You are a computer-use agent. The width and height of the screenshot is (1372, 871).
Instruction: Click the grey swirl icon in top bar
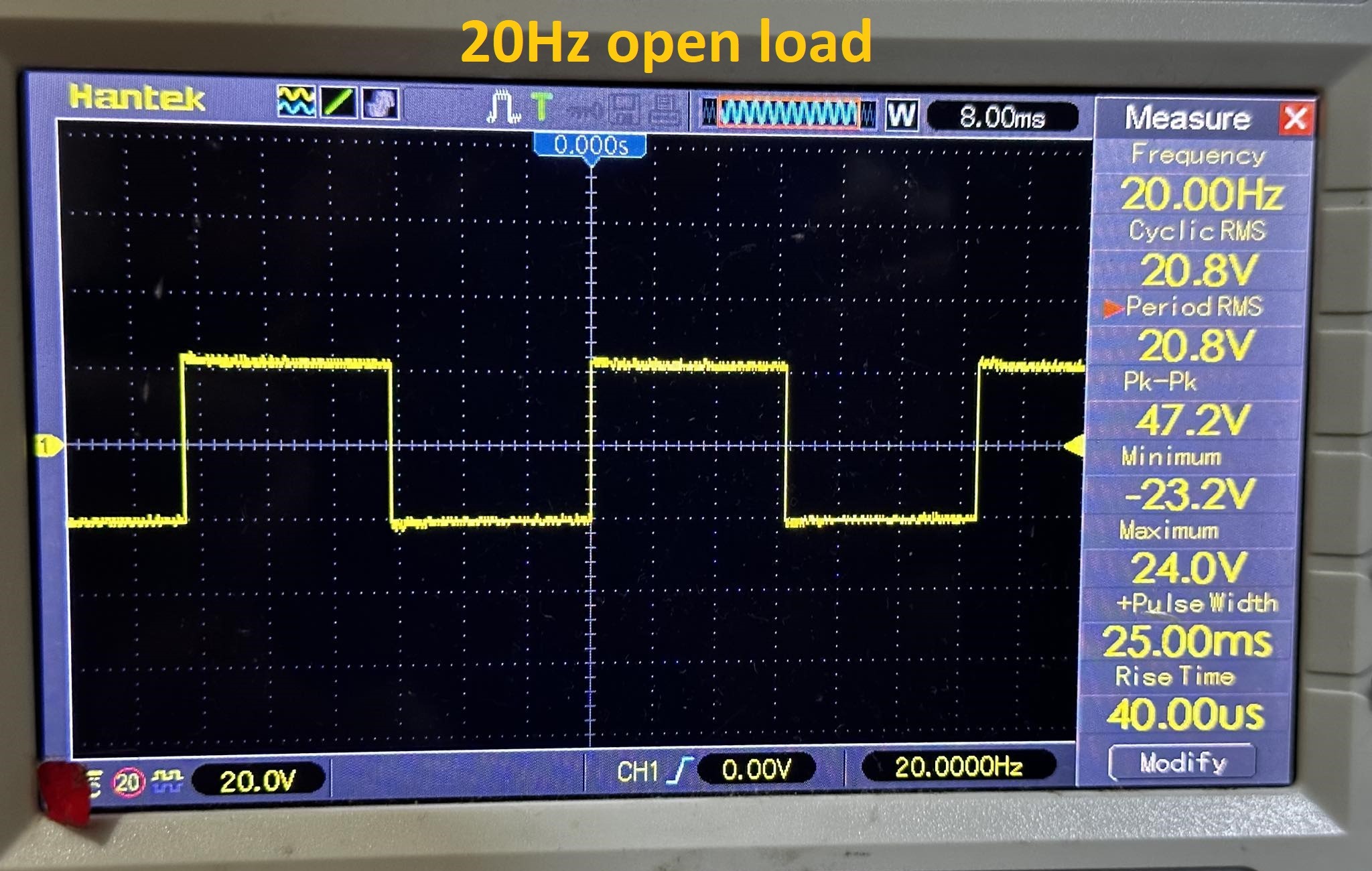click(380, 105)
